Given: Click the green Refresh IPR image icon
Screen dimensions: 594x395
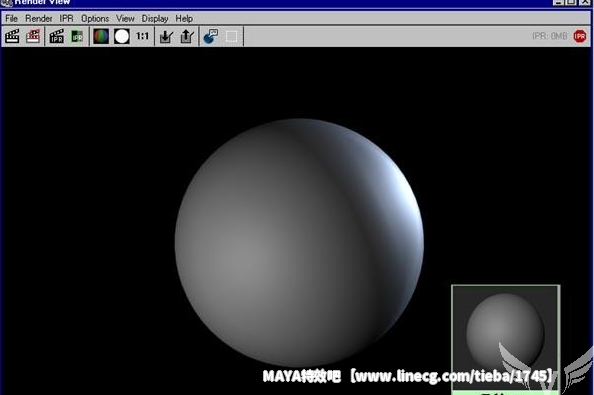Looking at the screenshot, I should pos(77,36).
